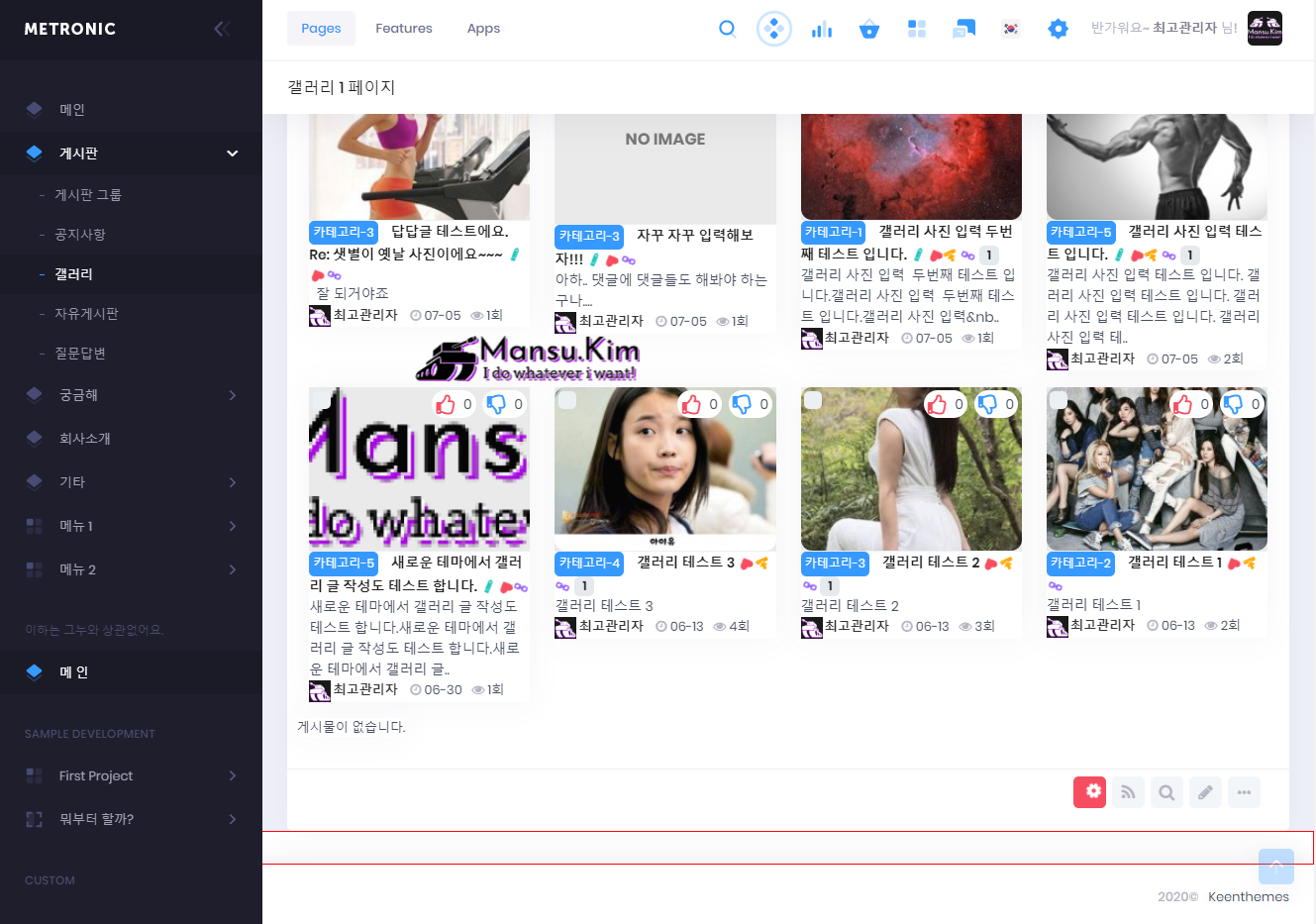Screen dimensions: 1316x924
Task: Click the RSS feed icon button
Action: (x=1128, y=792)
